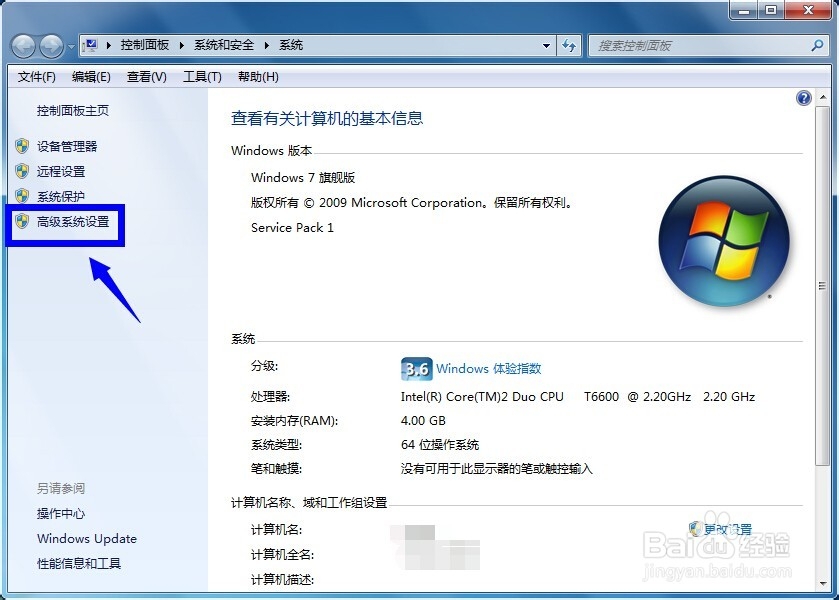Viewport: 839px width, 600px height.
Task: Click shield icon beside 系统保护
Action: click(22, 196)
